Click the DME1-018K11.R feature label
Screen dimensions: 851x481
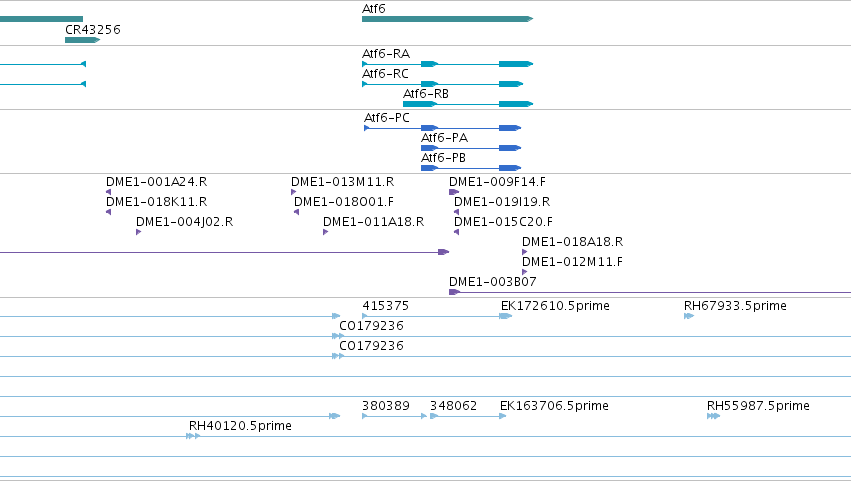(156, 202)
